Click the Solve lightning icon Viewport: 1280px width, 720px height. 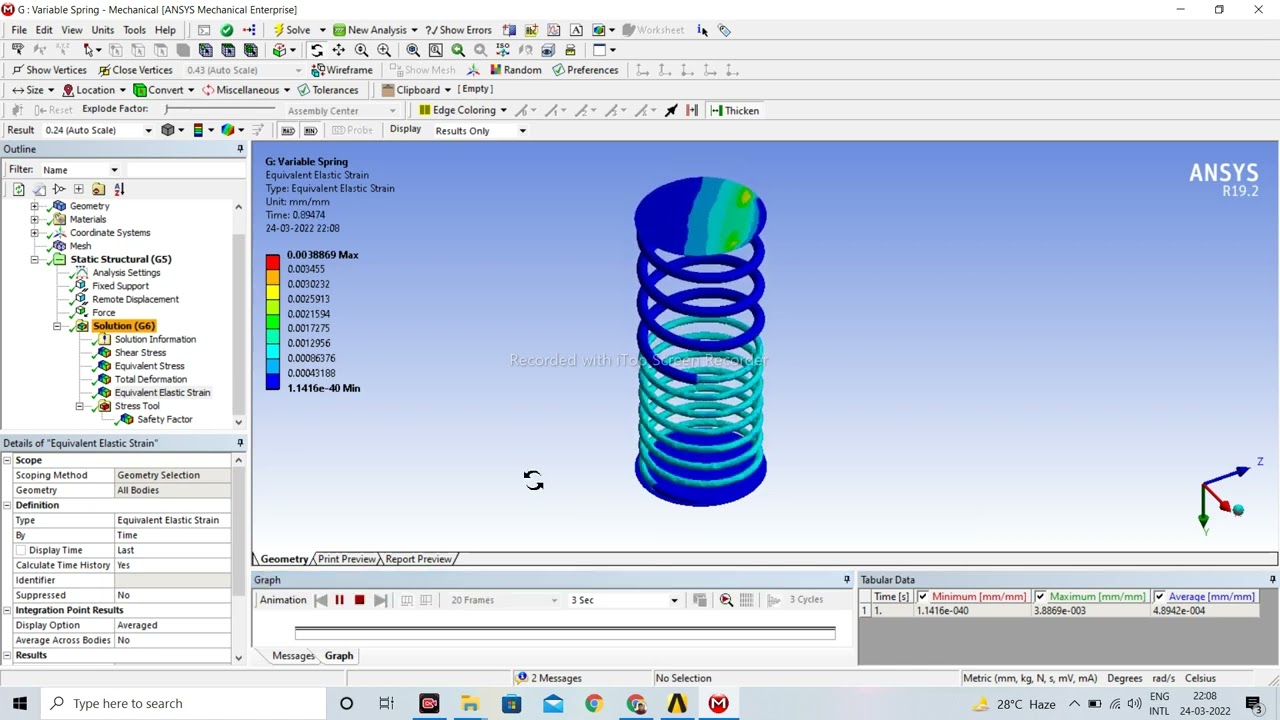278,30
